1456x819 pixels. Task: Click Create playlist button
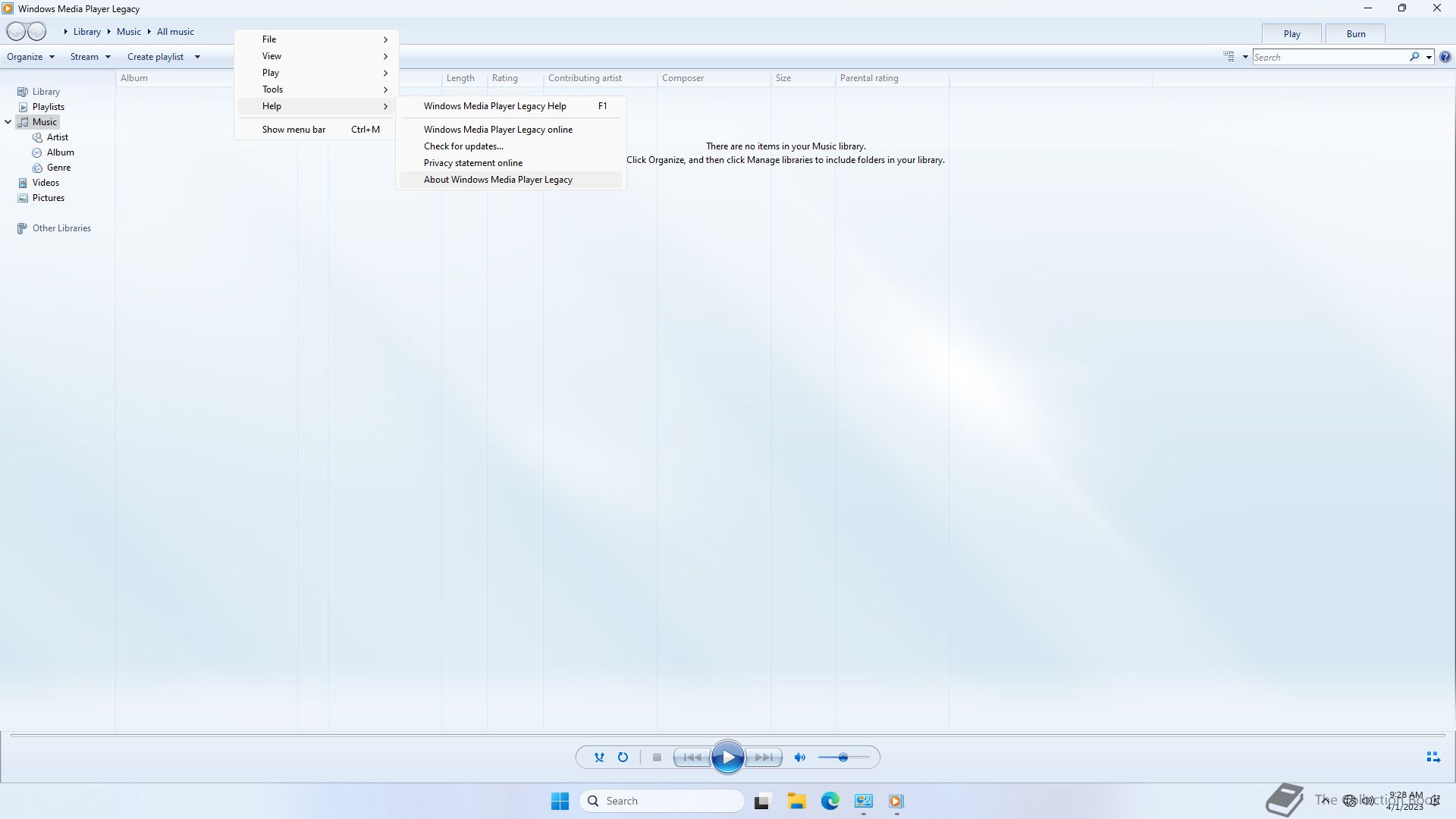(x=155, y=57)
